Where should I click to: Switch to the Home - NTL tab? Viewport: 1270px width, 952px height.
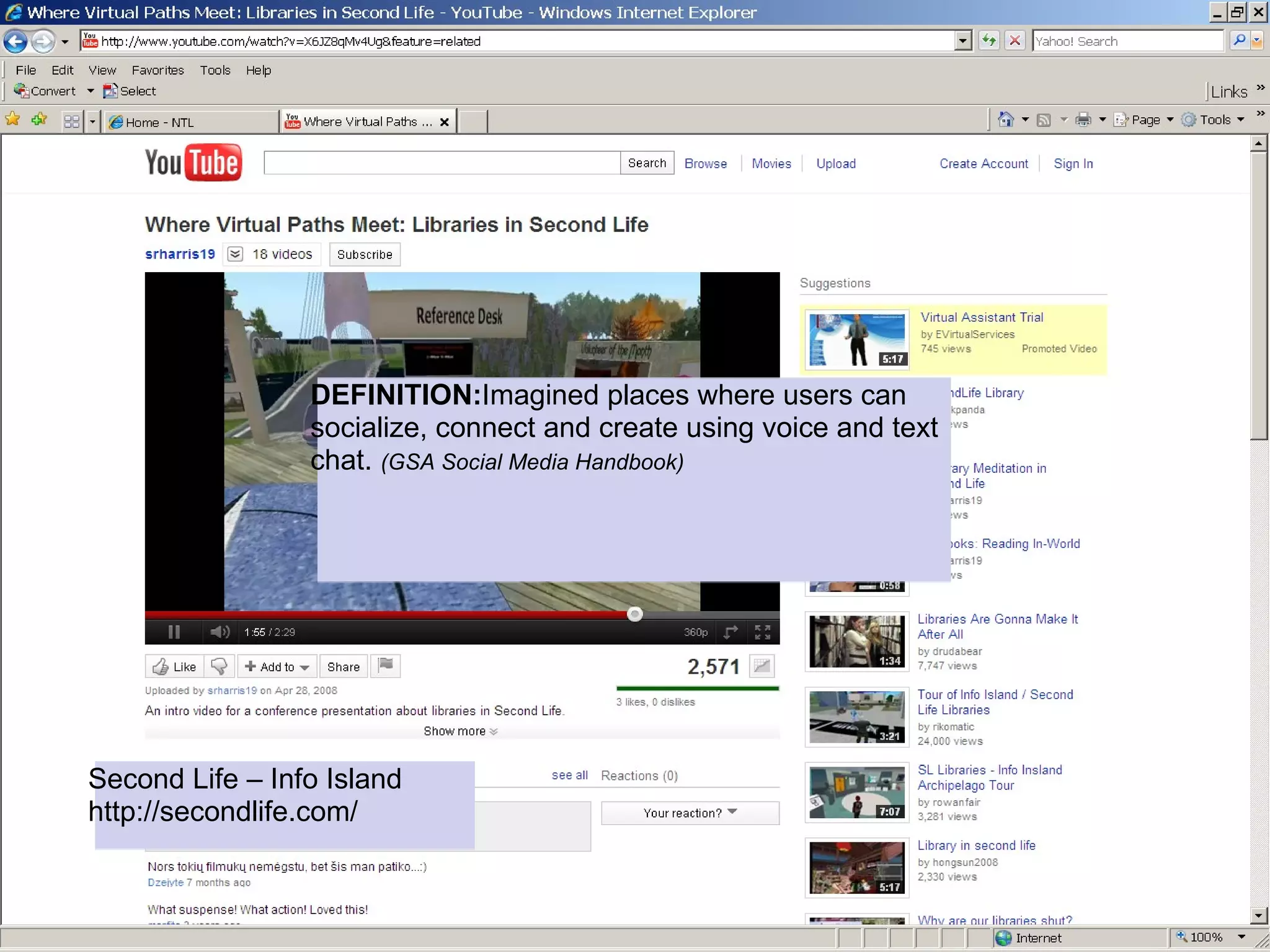pos(190,122)
